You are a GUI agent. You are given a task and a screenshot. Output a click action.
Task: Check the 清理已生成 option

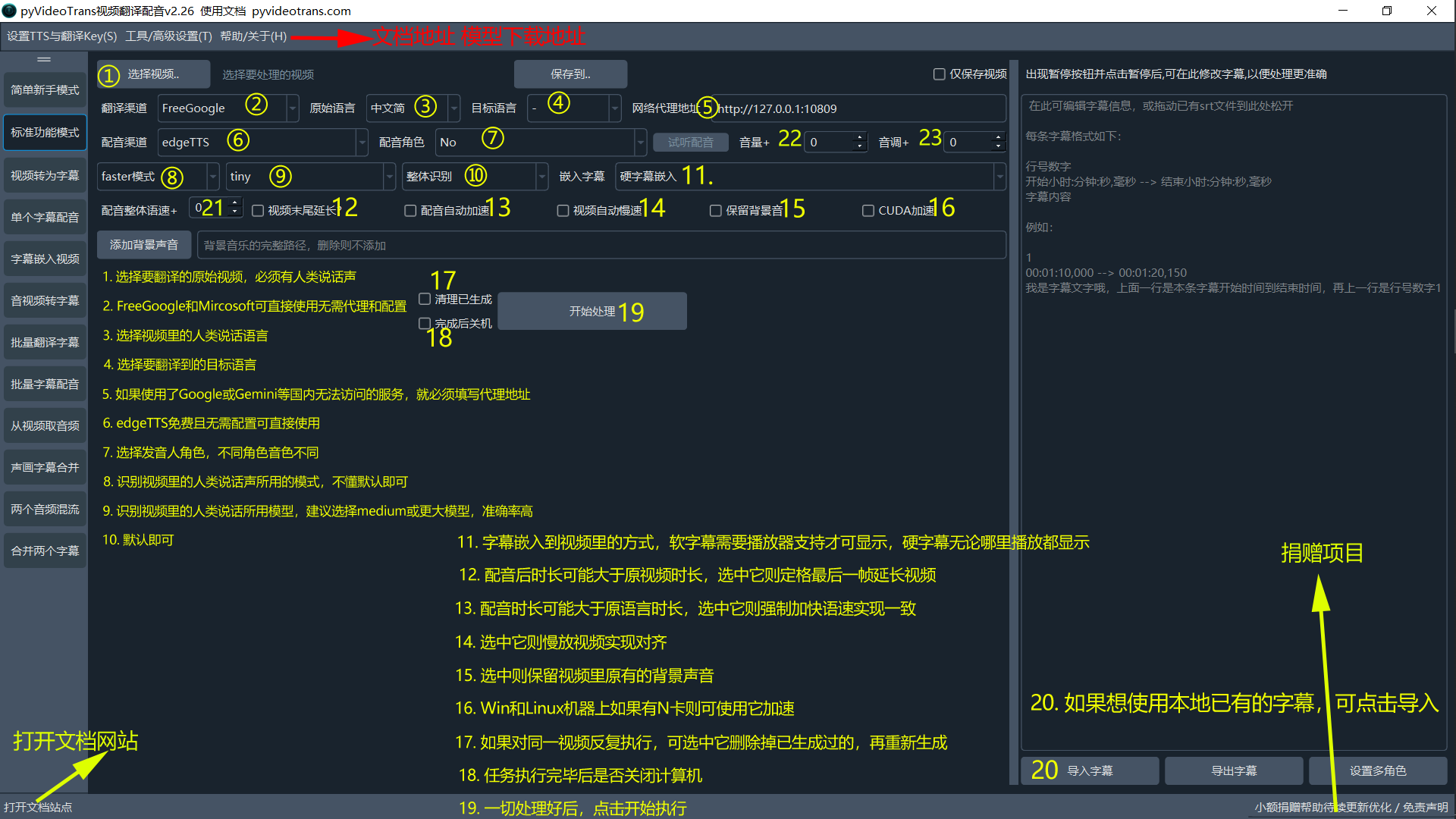pos(425,299)
